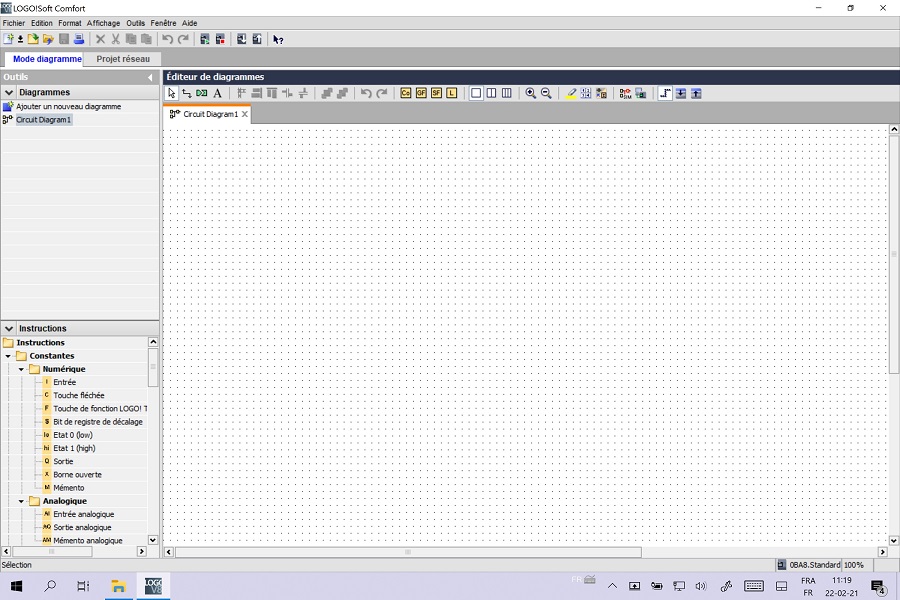Viewport: 900px width, 600px height.
Task: Select the connector wiring tool
Action: (186, 93)
